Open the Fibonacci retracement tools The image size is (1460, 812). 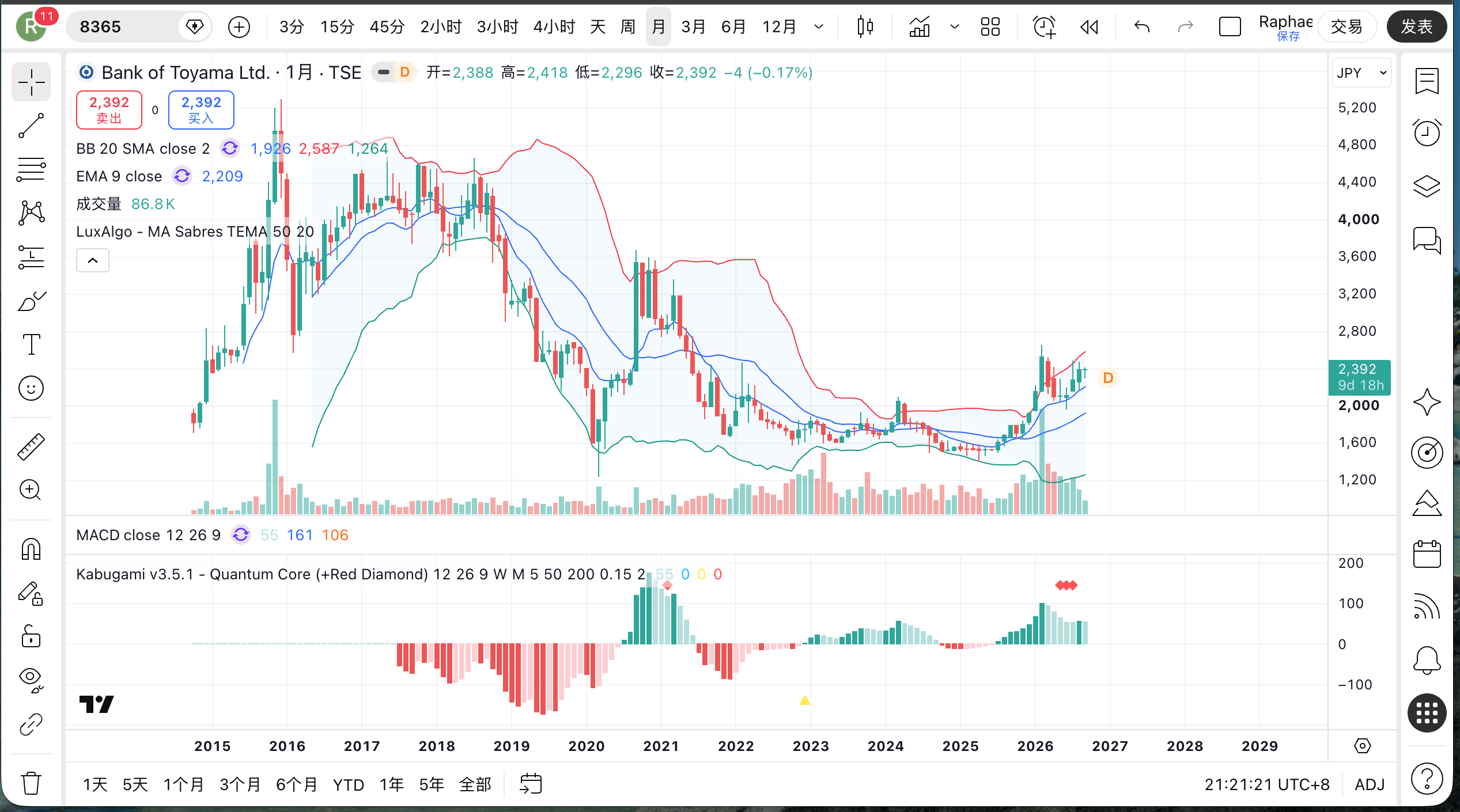pos(31,169)
